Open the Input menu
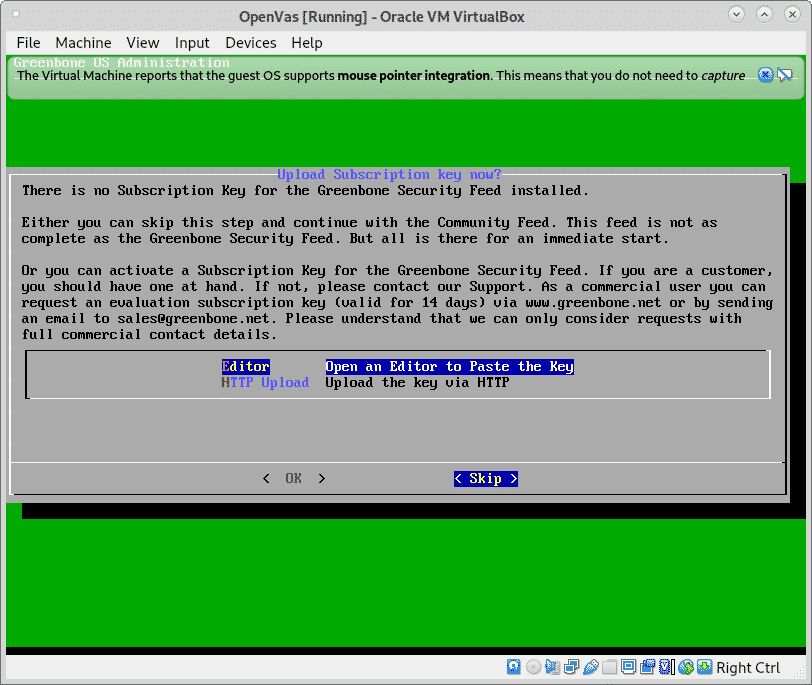This screenshot has height=685, width=812. 192,42
